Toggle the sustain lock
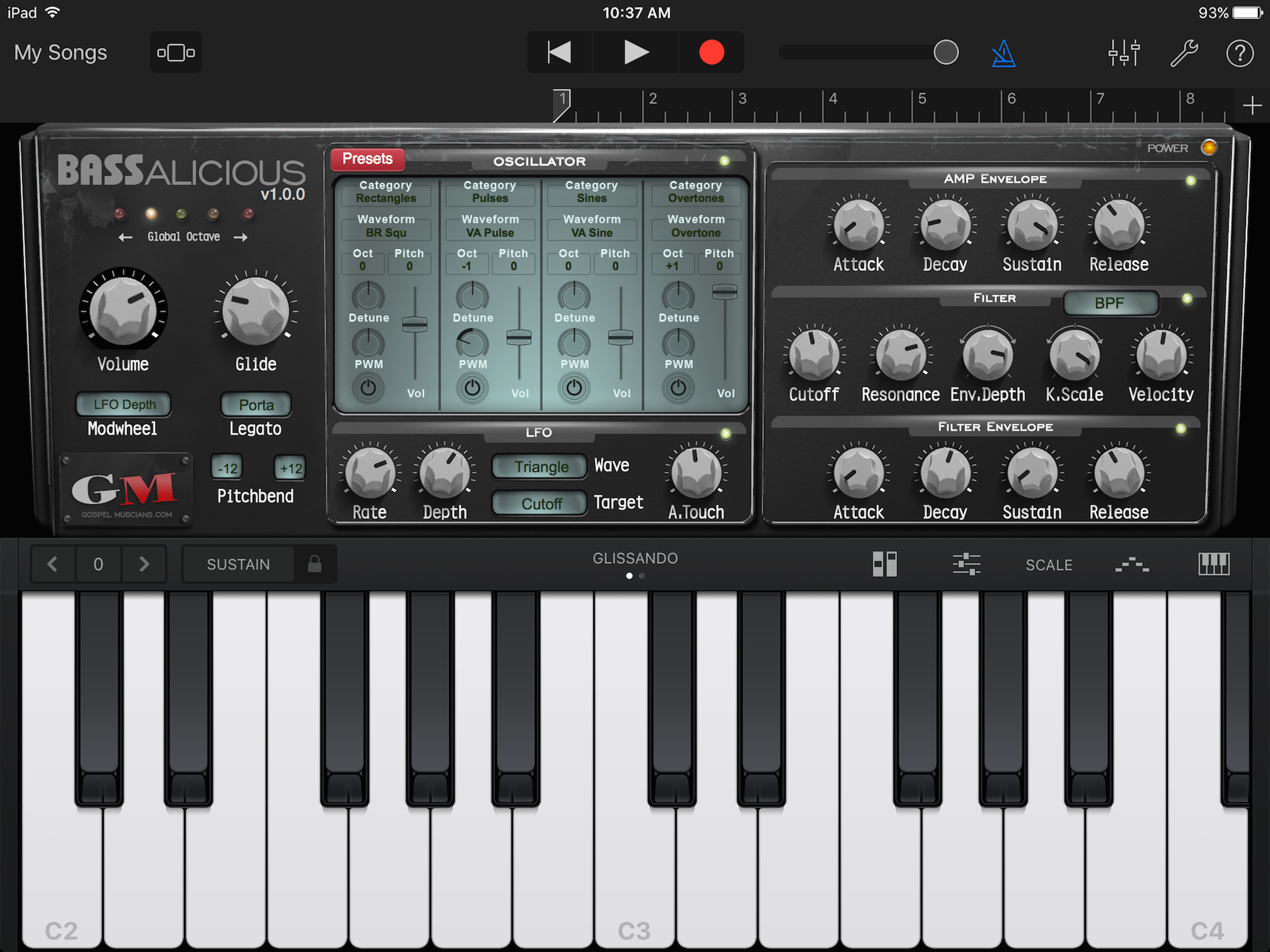This screenshot has height=952, width=1270. 315,564
